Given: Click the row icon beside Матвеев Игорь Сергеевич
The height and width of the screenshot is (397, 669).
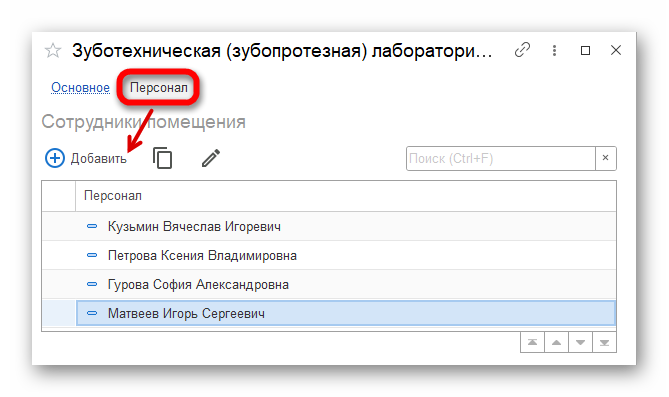Looking at the screenshot, I should click(92, 313).
